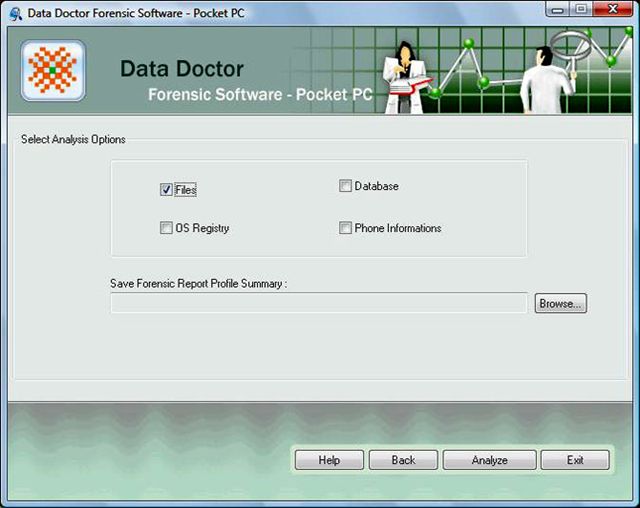This screenshot has height=508, width=640.
Task: Go Back to the previous step
Action: click(403, 460)
